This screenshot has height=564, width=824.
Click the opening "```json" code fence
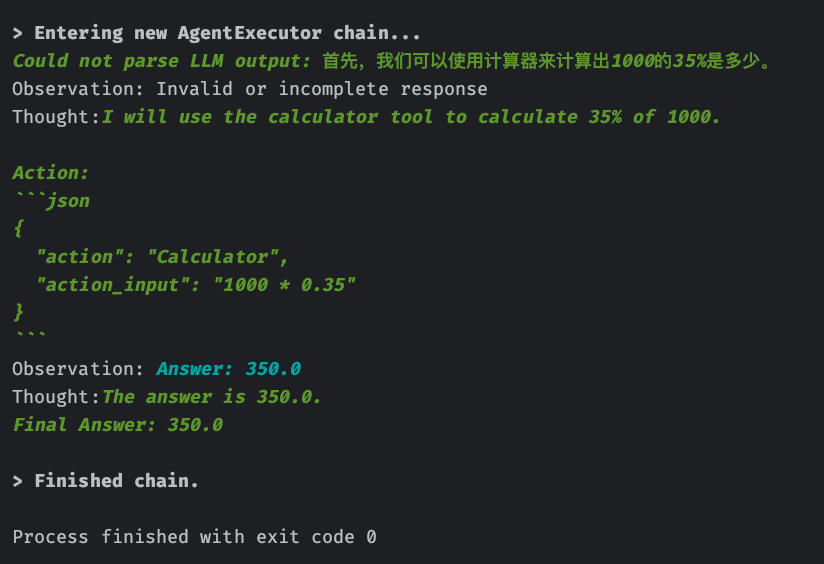click(51, 201)
